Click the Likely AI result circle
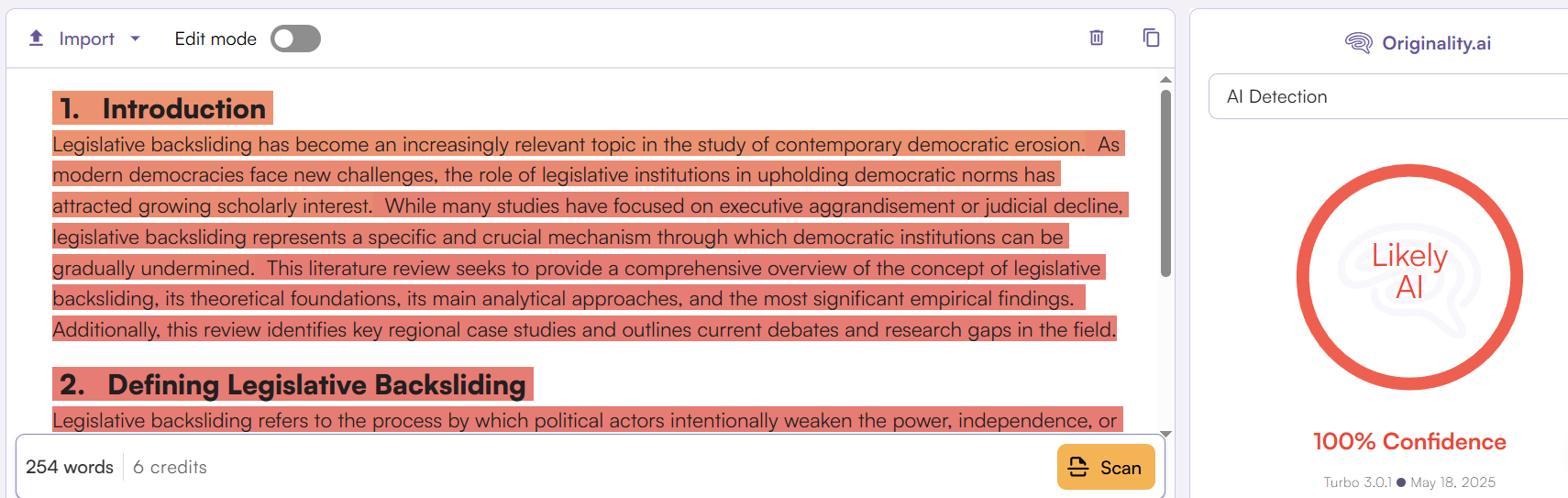This screenshot has height=498, width=1568. click(1409, 277)
